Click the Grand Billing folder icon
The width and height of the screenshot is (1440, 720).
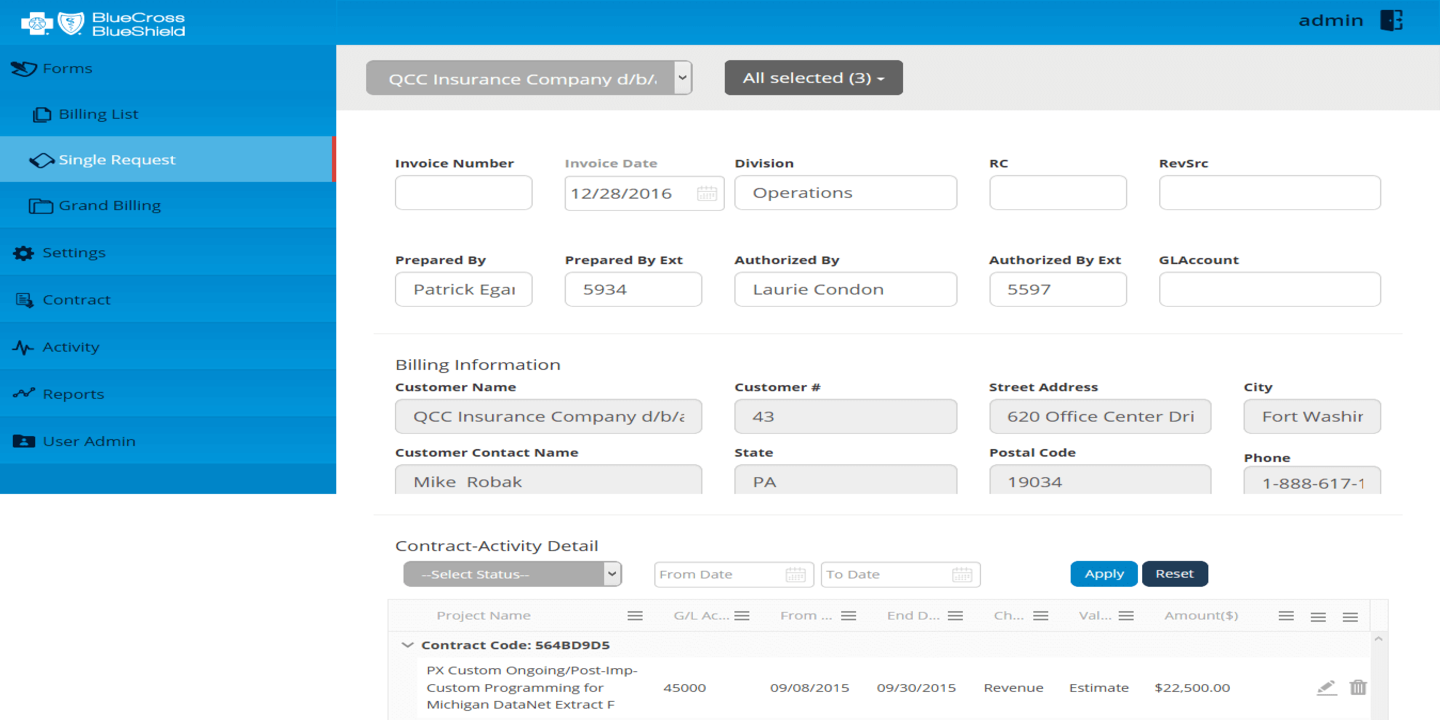tap(41, 206)
